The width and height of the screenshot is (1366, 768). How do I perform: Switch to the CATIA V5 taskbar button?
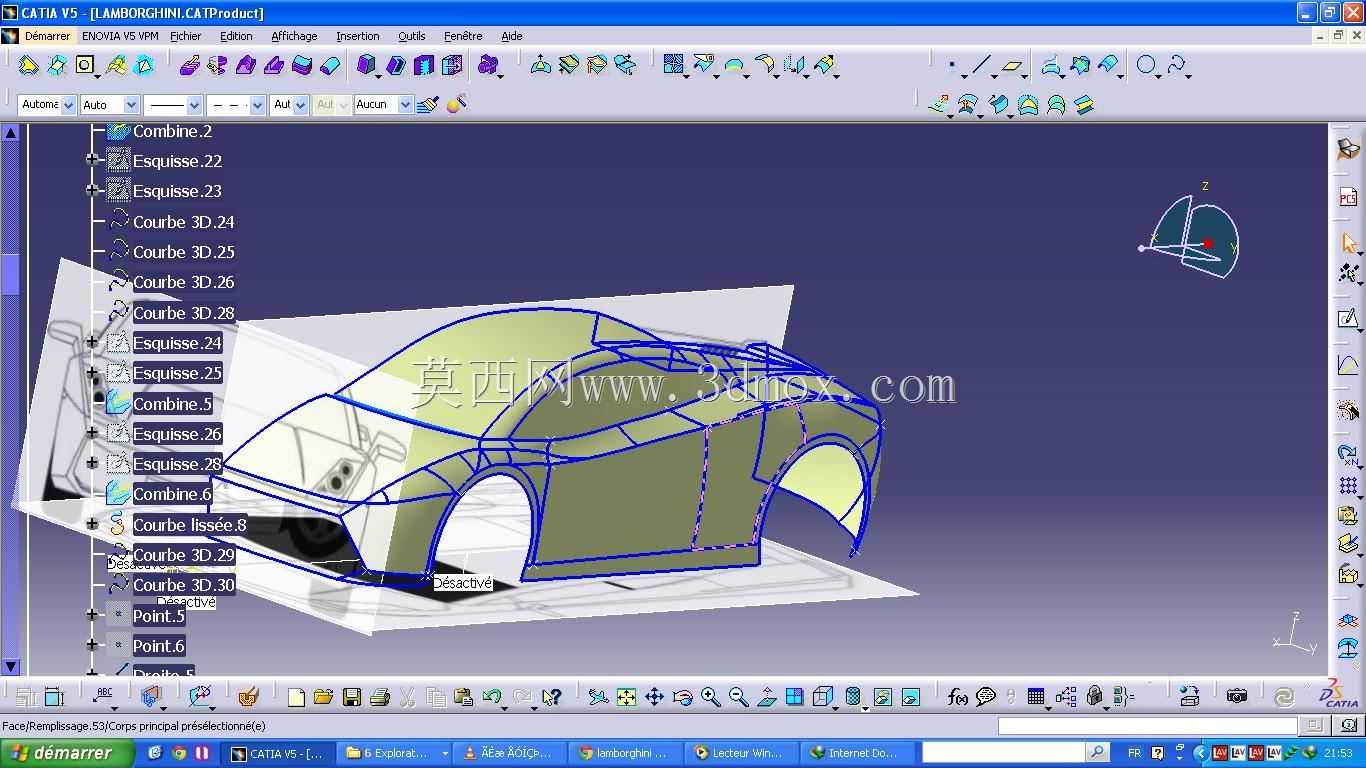(280, 753)
